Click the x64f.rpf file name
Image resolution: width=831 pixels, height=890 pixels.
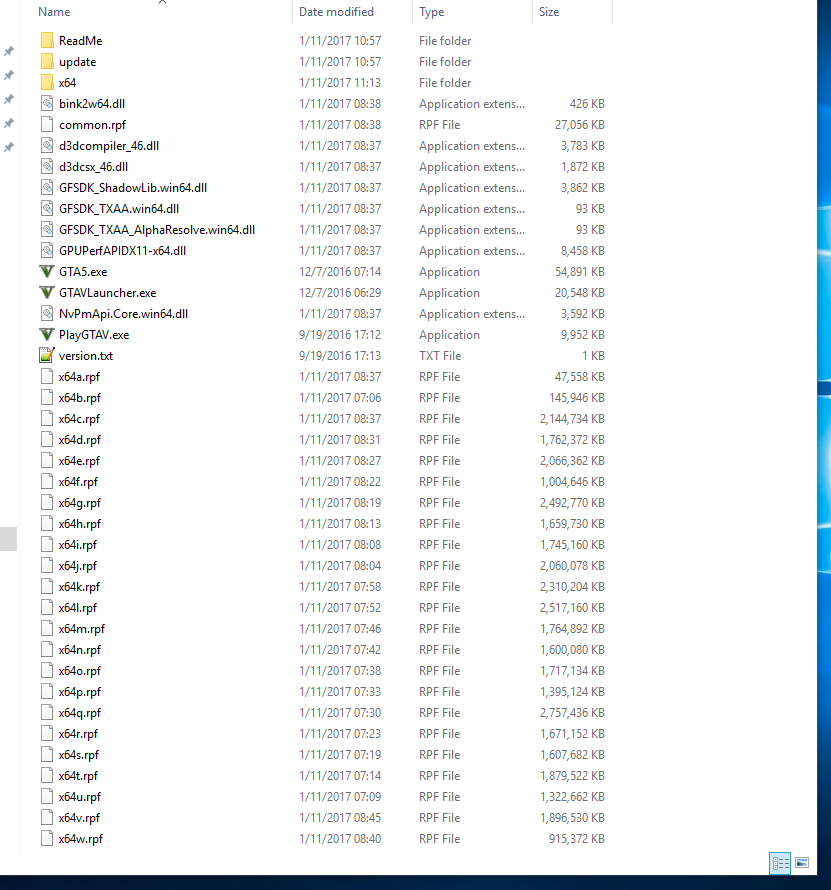pos(78,482)
